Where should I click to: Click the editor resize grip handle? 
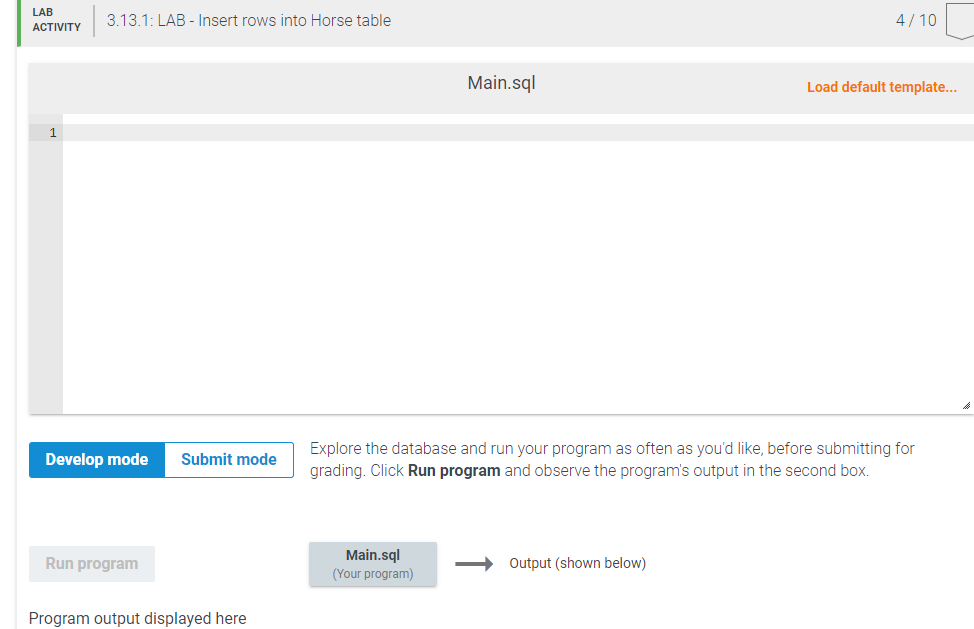pos(965,405)
